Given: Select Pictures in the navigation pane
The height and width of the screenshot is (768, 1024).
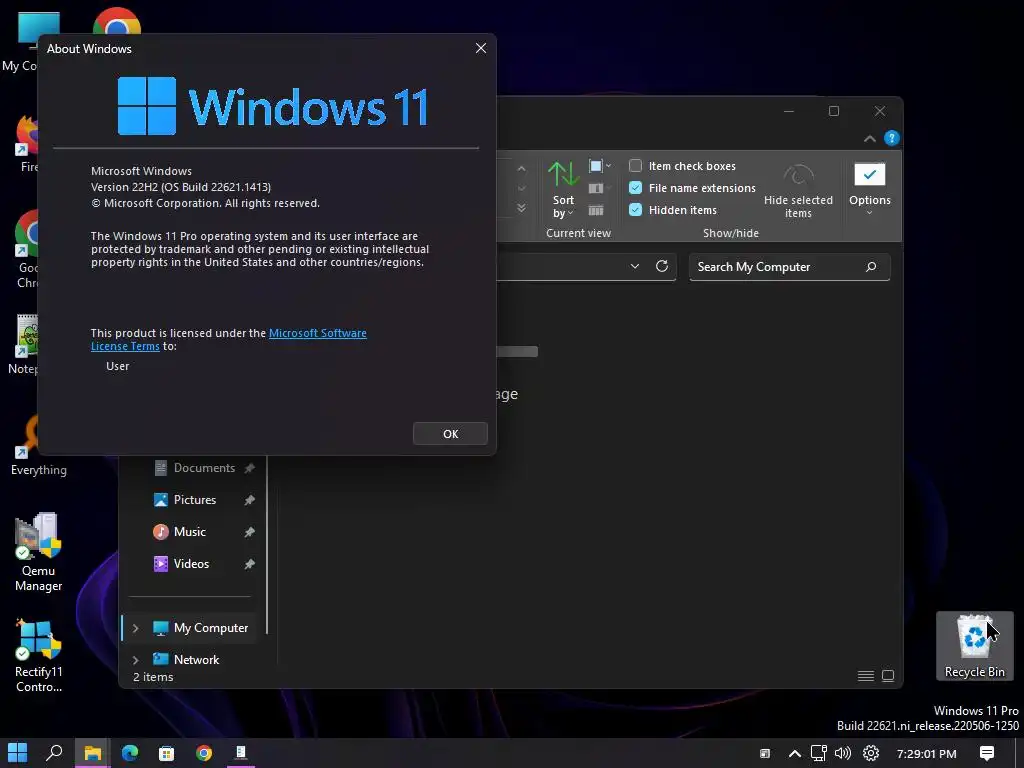Looking at the screenshot, I should pos(195,500).
